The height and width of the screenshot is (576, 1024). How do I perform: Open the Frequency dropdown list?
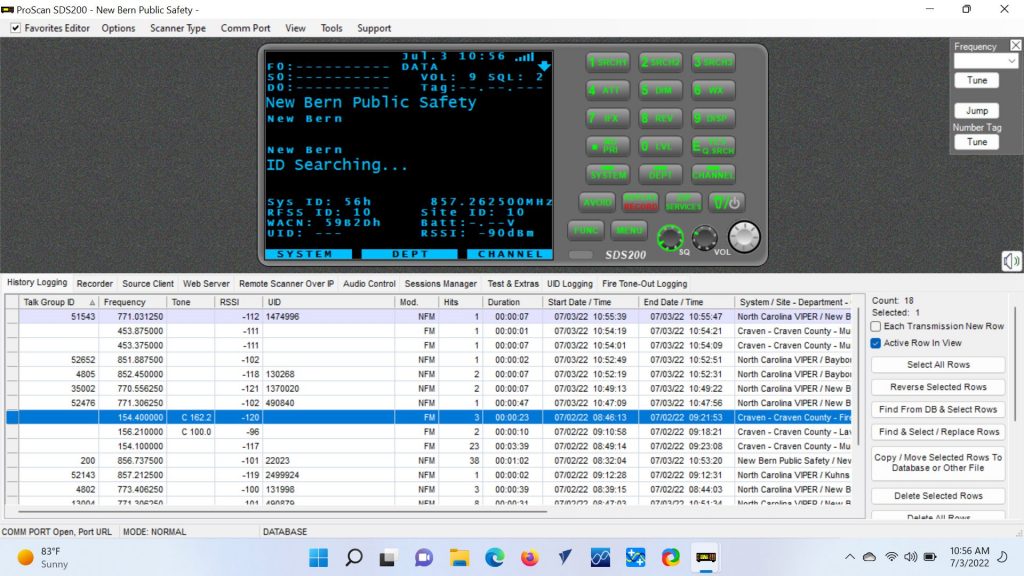[1012, 62]
